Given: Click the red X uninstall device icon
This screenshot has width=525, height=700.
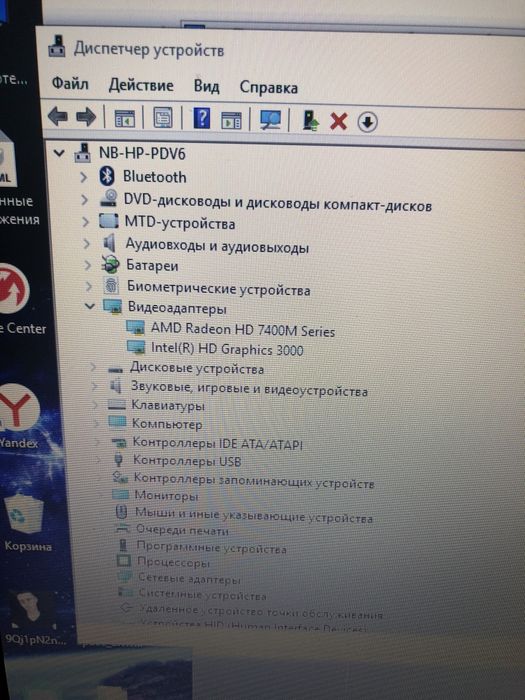Looking at the screenshot, I should click(338, 121).
